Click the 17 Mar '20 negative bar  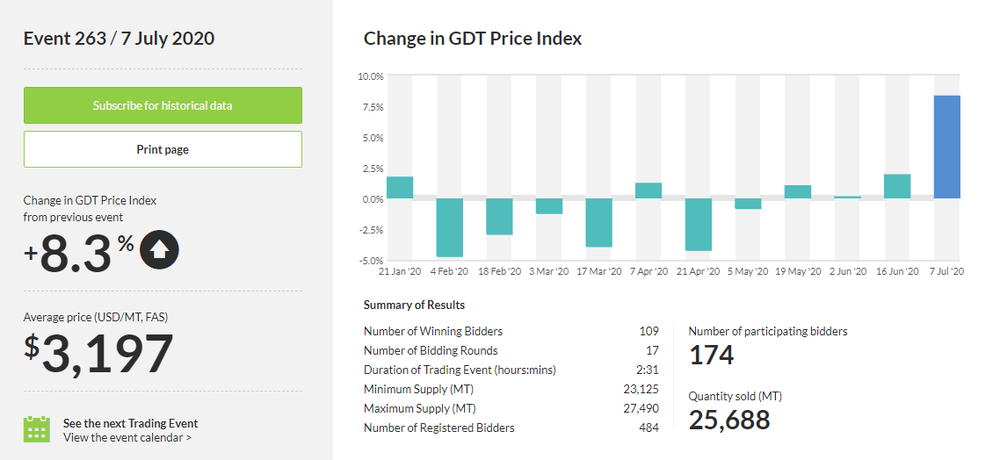[x=599, y=222]
